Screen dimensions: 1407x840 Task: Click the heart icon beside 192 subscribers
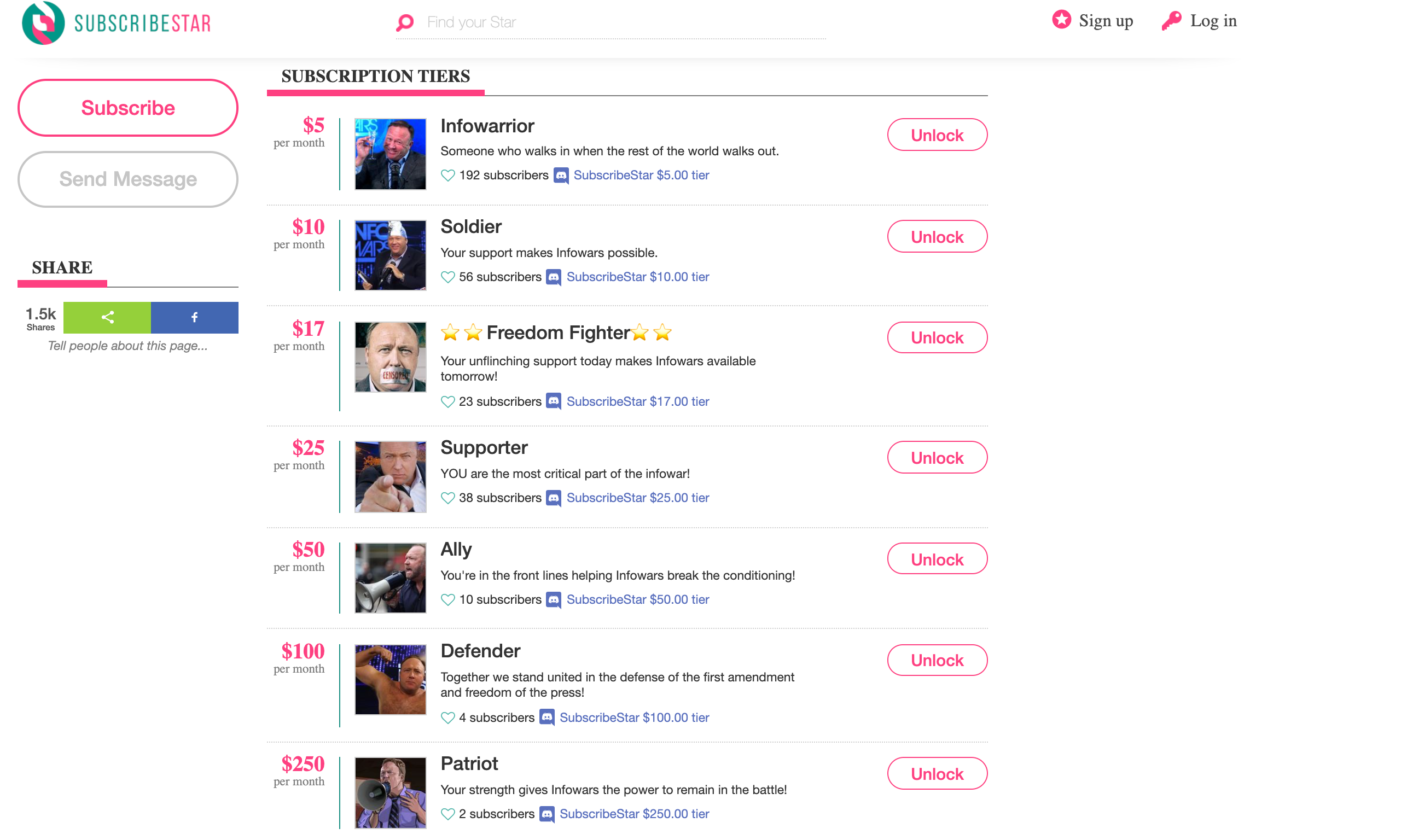coord(447,176)
